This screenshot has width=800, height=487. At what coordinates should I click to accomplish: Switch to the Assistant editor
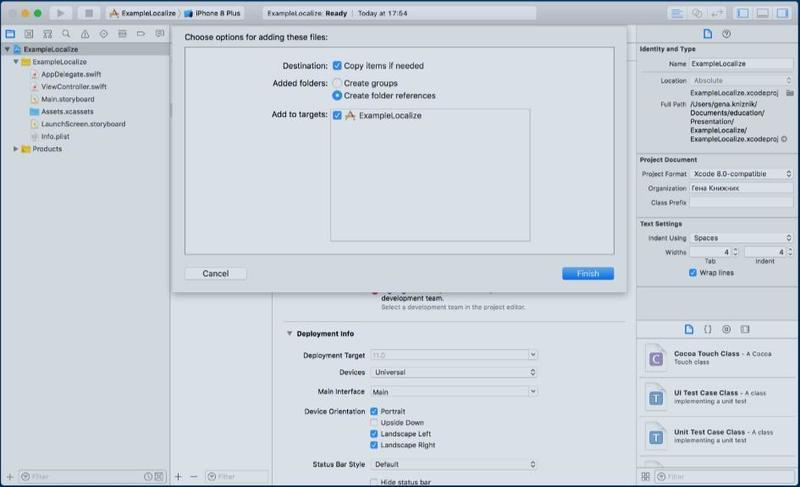pyautogui.click(x=697, y=13)
